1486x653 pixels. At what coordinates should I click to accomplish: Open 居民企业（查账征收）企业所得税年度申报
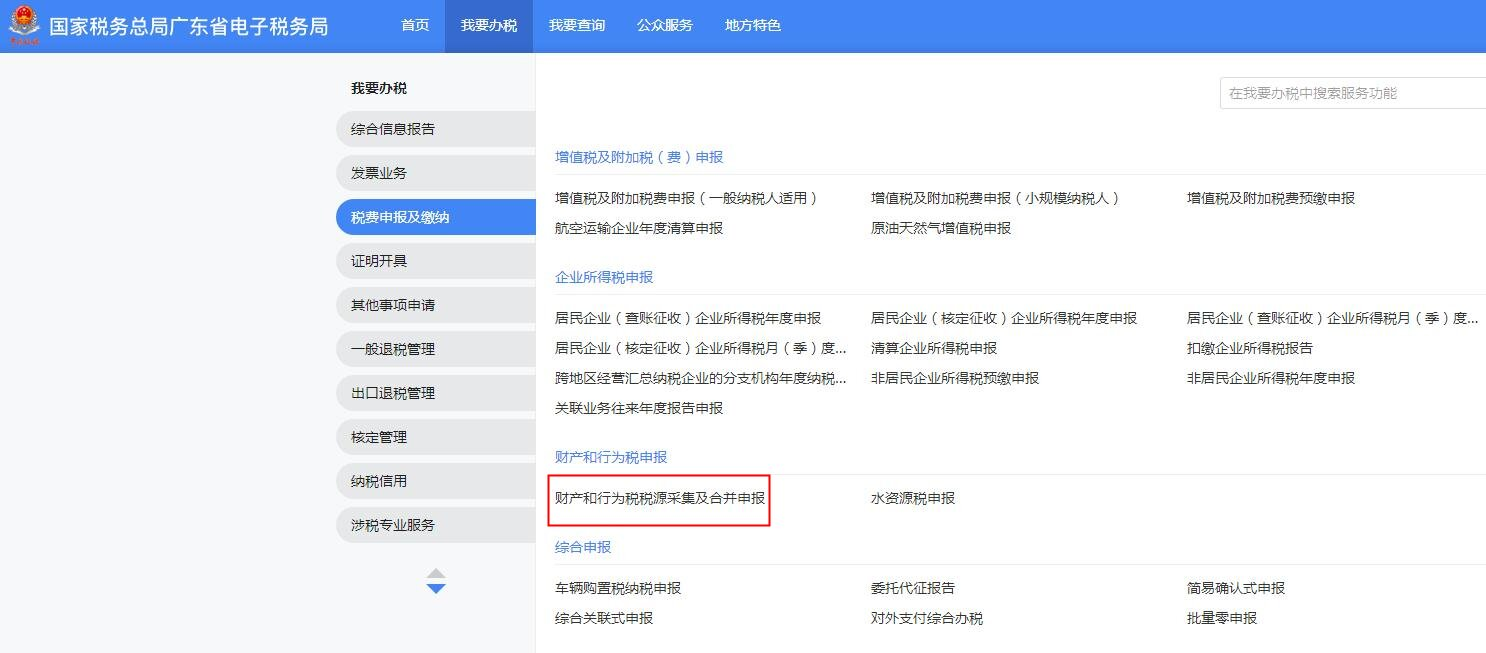tap(688, 318)
